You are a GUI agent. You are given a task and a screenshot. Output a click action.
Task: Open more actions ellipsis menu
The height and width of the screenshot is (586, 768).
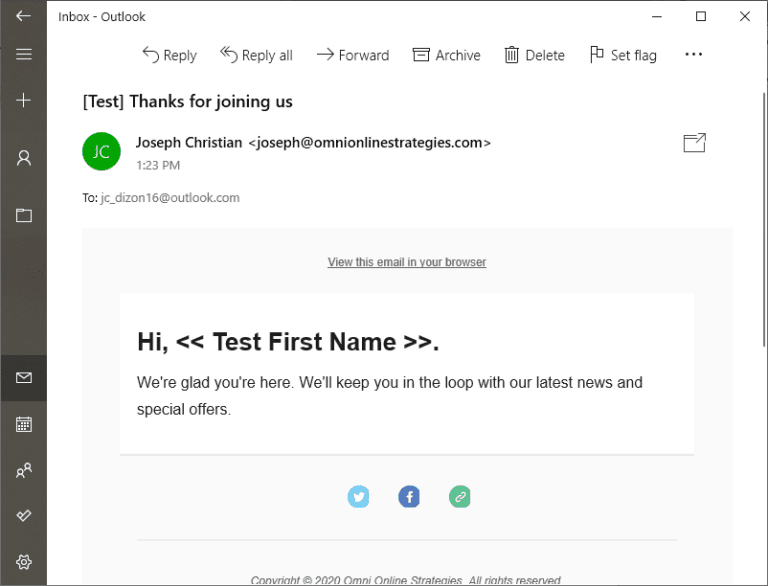click(x=693, y=55)
